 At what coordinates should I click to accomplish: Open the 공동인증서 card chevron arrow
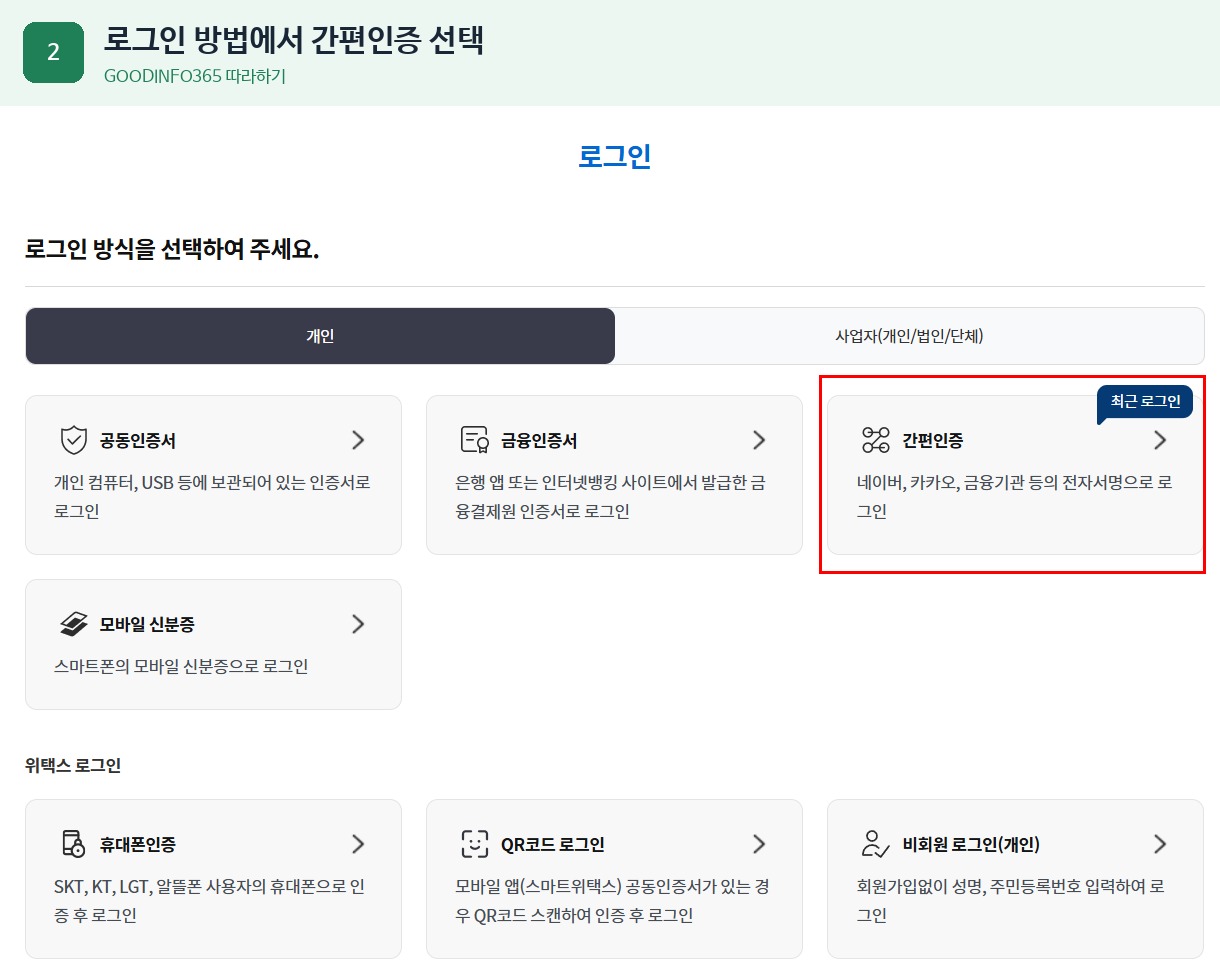[x=358, y=440]
